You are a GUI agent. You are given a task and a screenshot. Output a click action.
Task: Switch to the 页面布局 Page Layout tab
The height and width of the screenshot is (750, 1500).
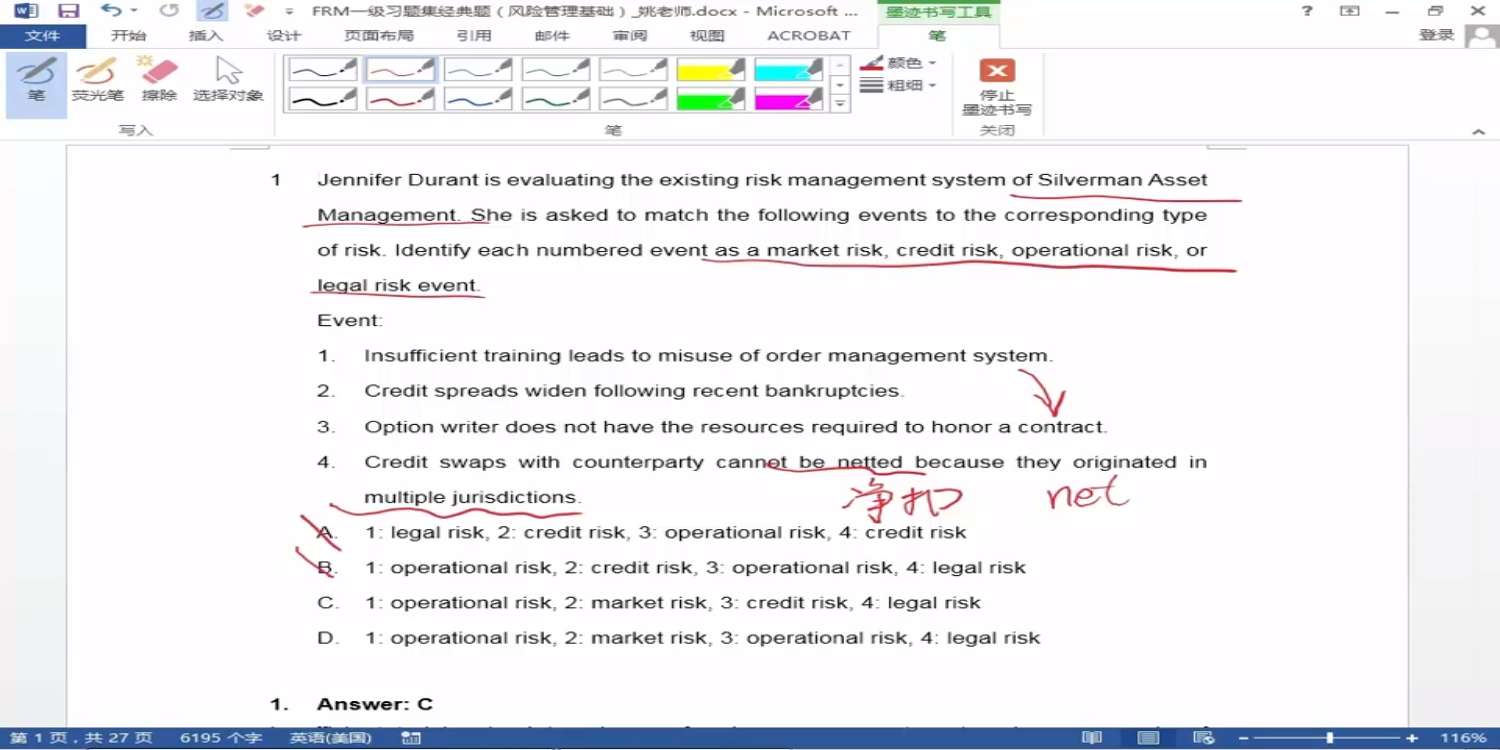pyautogui.click(x=378, y=36)
